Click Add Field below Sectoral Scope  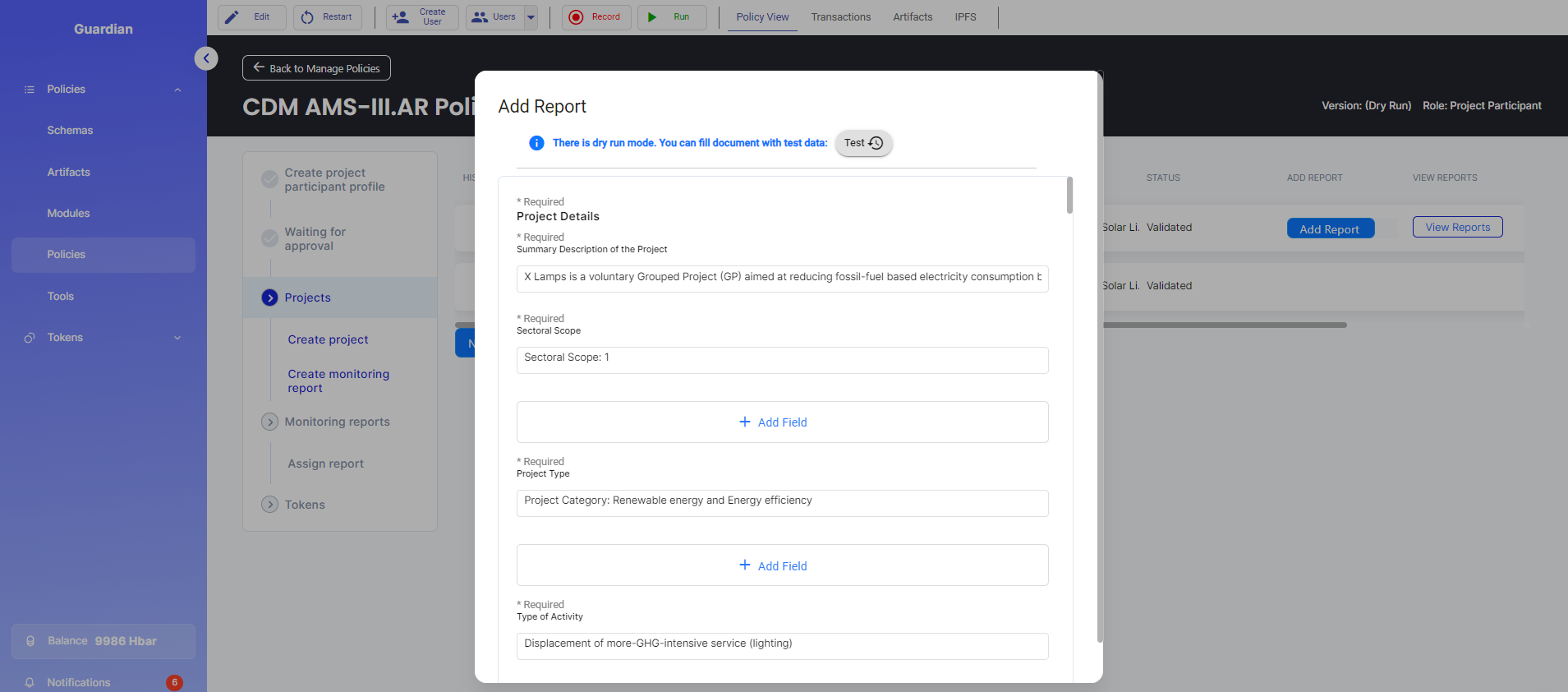click(782, 422)
